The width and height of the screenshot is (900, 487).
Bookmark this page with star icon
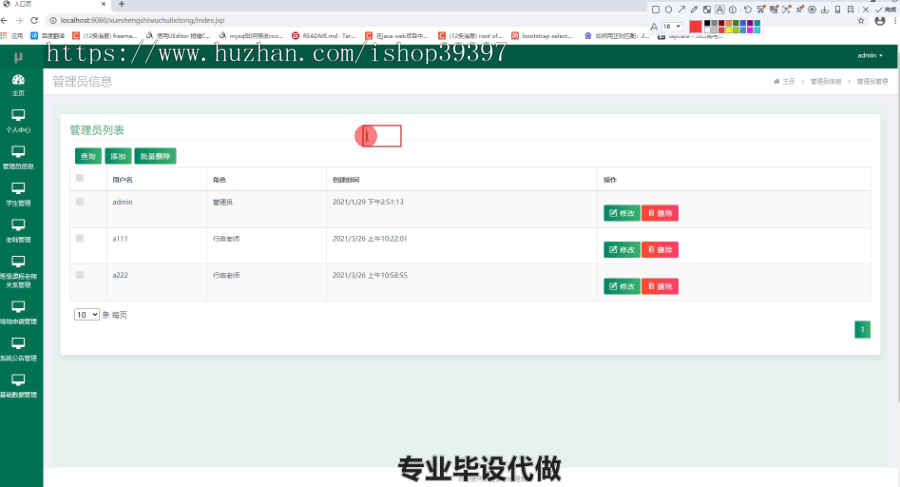click(861, 21)
